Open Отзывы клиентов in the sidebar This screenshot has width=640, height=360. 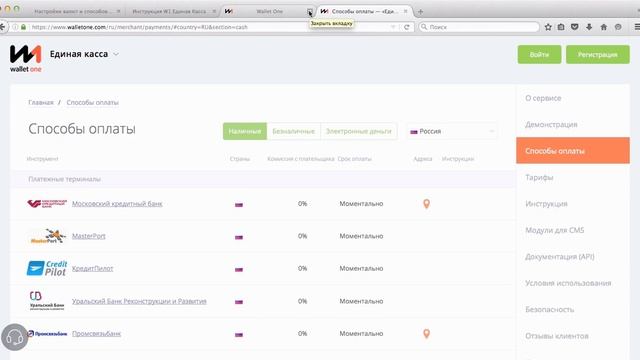pyautogui.click(x=557, y=336)
